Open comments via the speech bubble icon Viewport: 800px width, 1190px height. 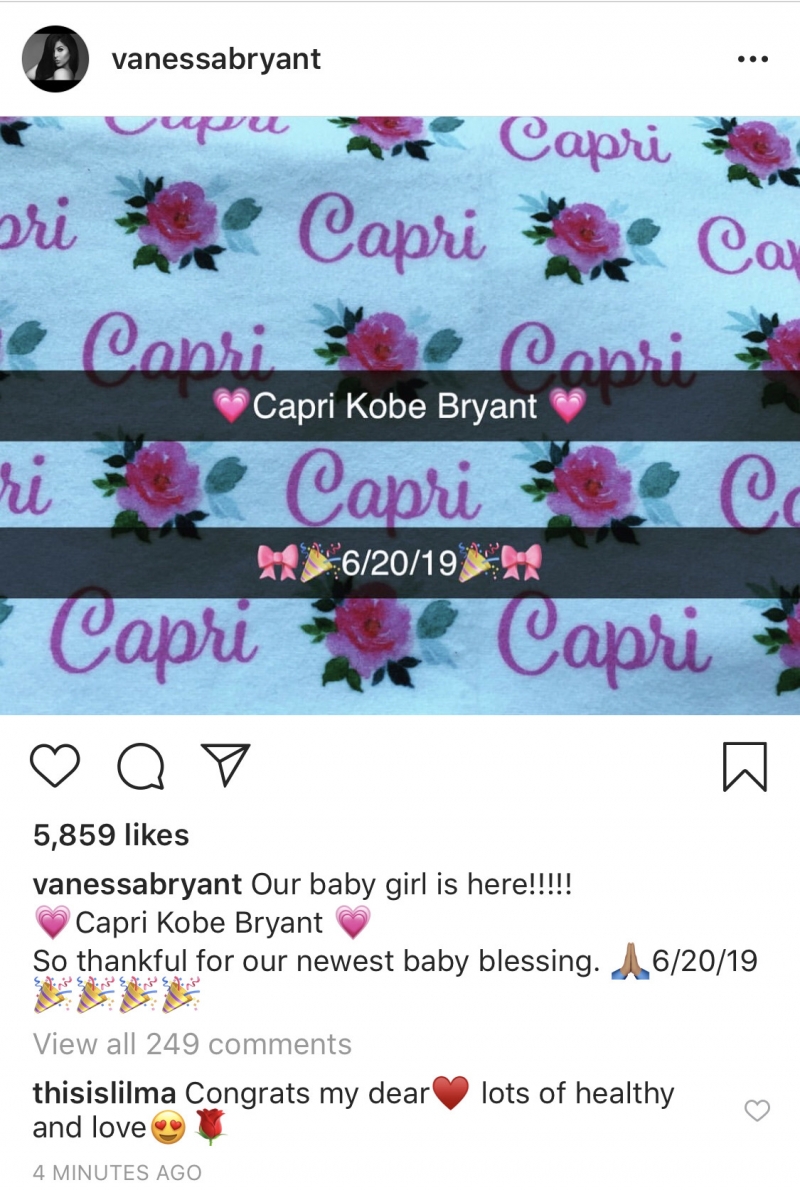coord(141,766)
